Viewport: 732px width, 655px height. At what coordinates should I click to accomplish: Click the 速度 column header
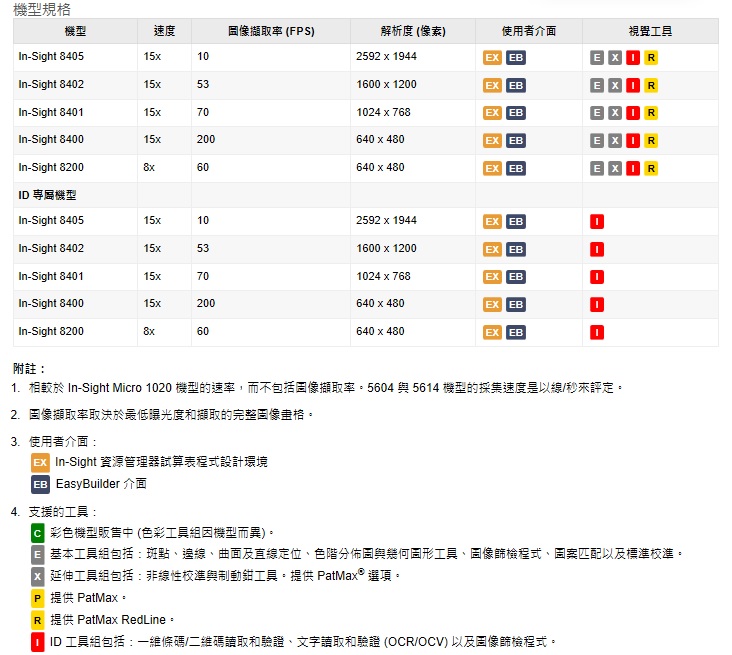point(164,31)
